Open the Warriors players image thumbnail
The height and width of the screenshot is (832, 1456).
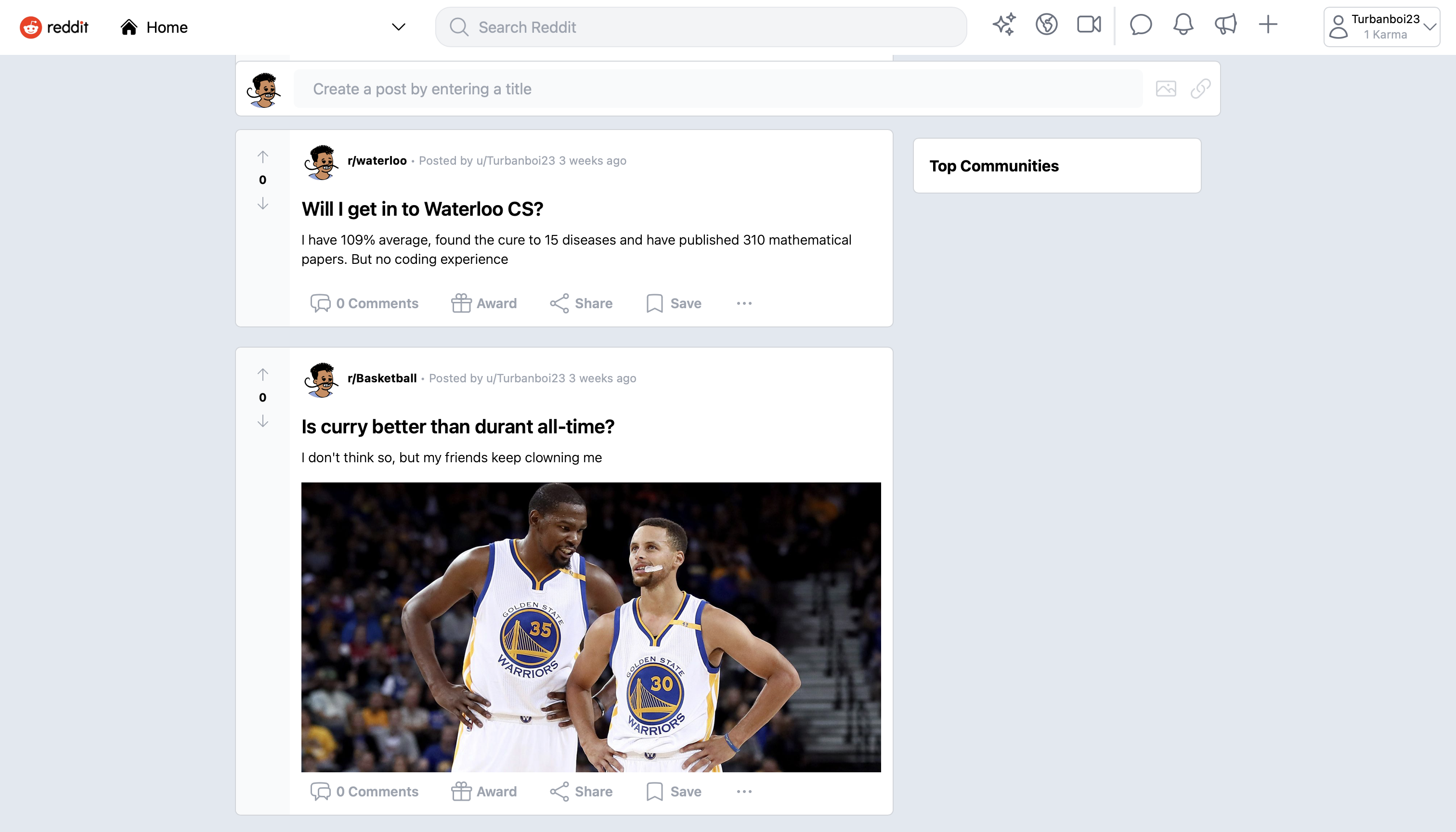click(591, 627)
